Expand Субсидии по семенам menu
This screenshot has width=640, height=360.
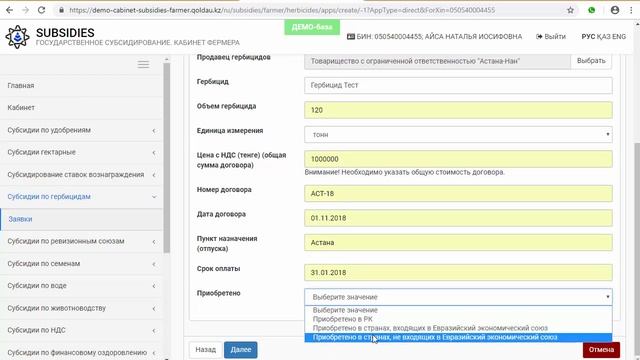[x=82, y=264]
